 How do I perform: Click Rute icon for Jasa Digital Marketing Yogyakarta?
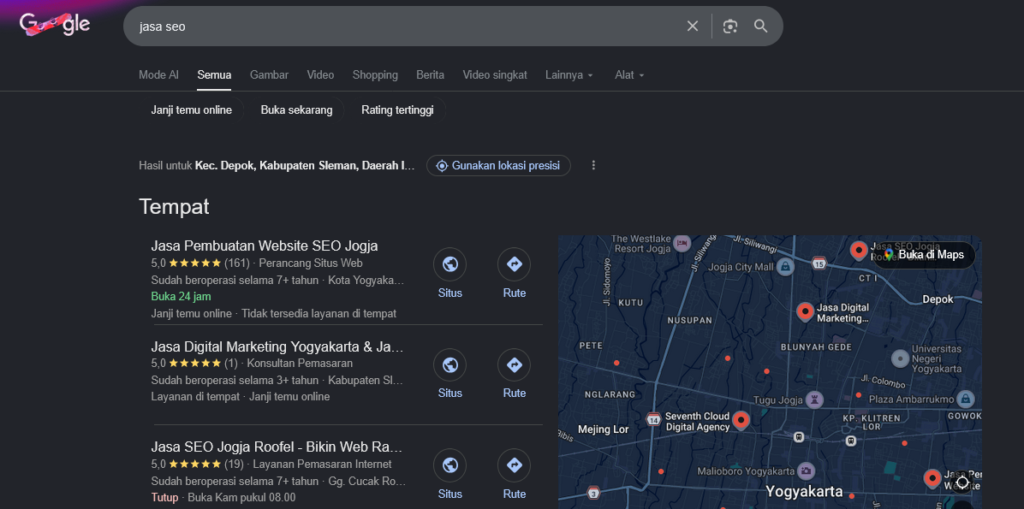(514, 365)
